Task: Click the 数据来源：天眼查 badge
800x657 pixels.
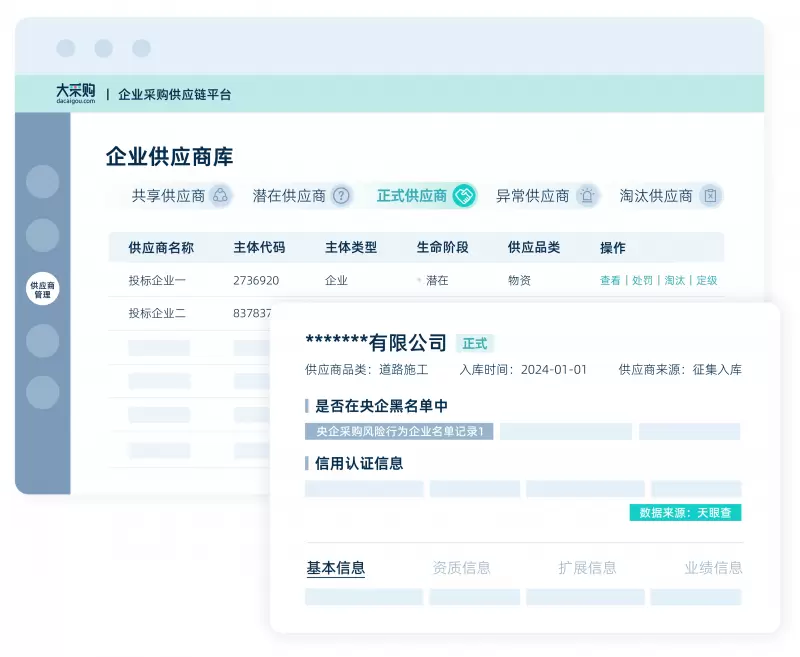Action: coord(685,513)
